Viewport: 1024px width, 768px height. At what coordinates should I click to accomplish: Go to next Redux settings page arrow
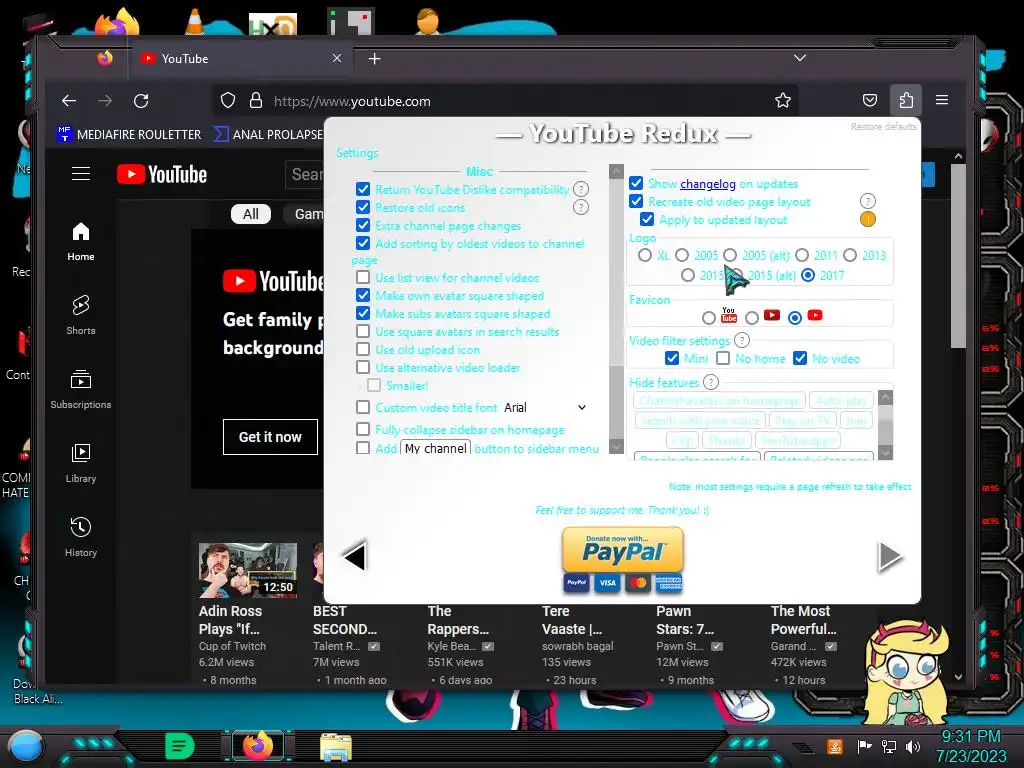click(x=889, y=556)
